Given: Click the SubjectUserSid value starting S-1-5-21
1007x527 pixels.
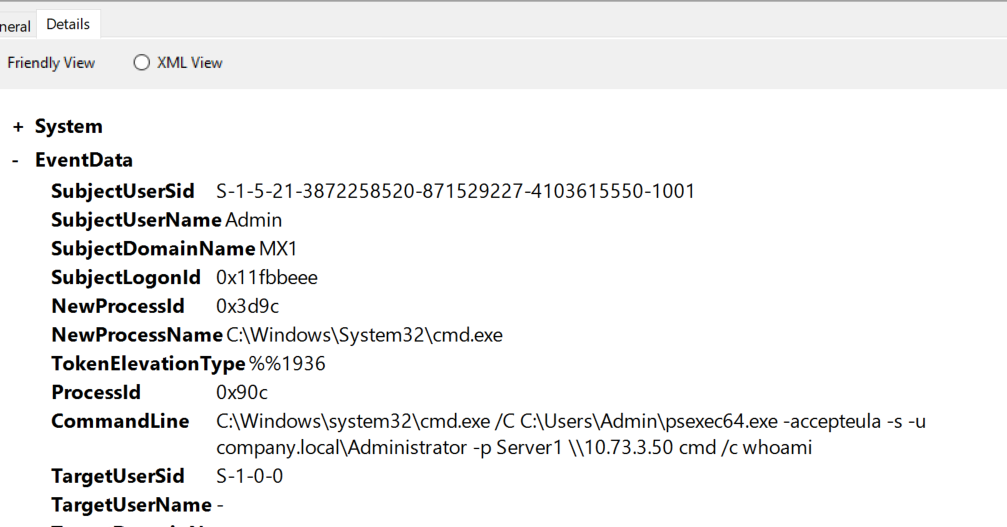Looking at the screenshot, I should (x=455, y=191).
